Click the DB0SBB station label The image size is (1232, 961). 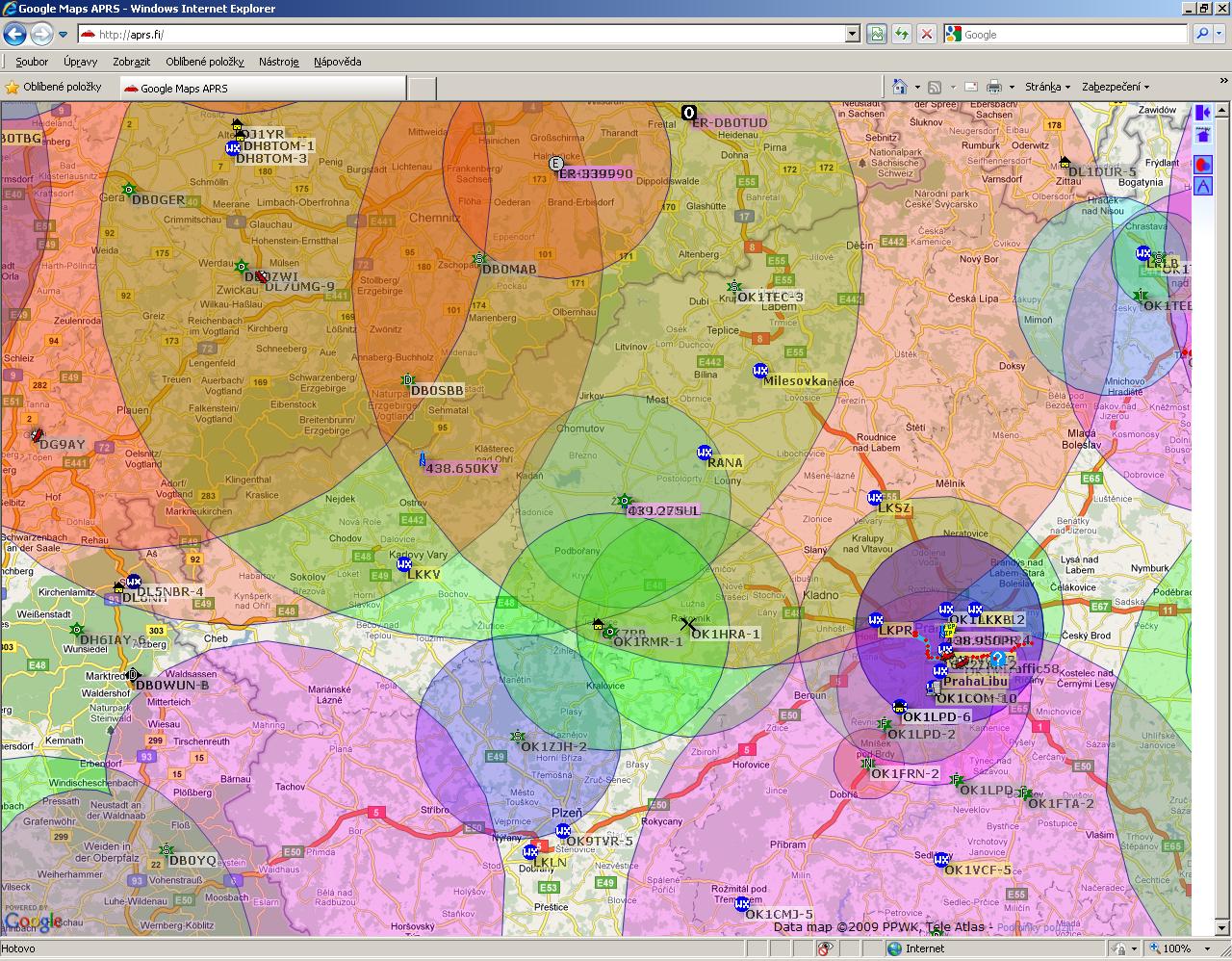point(437,390)
